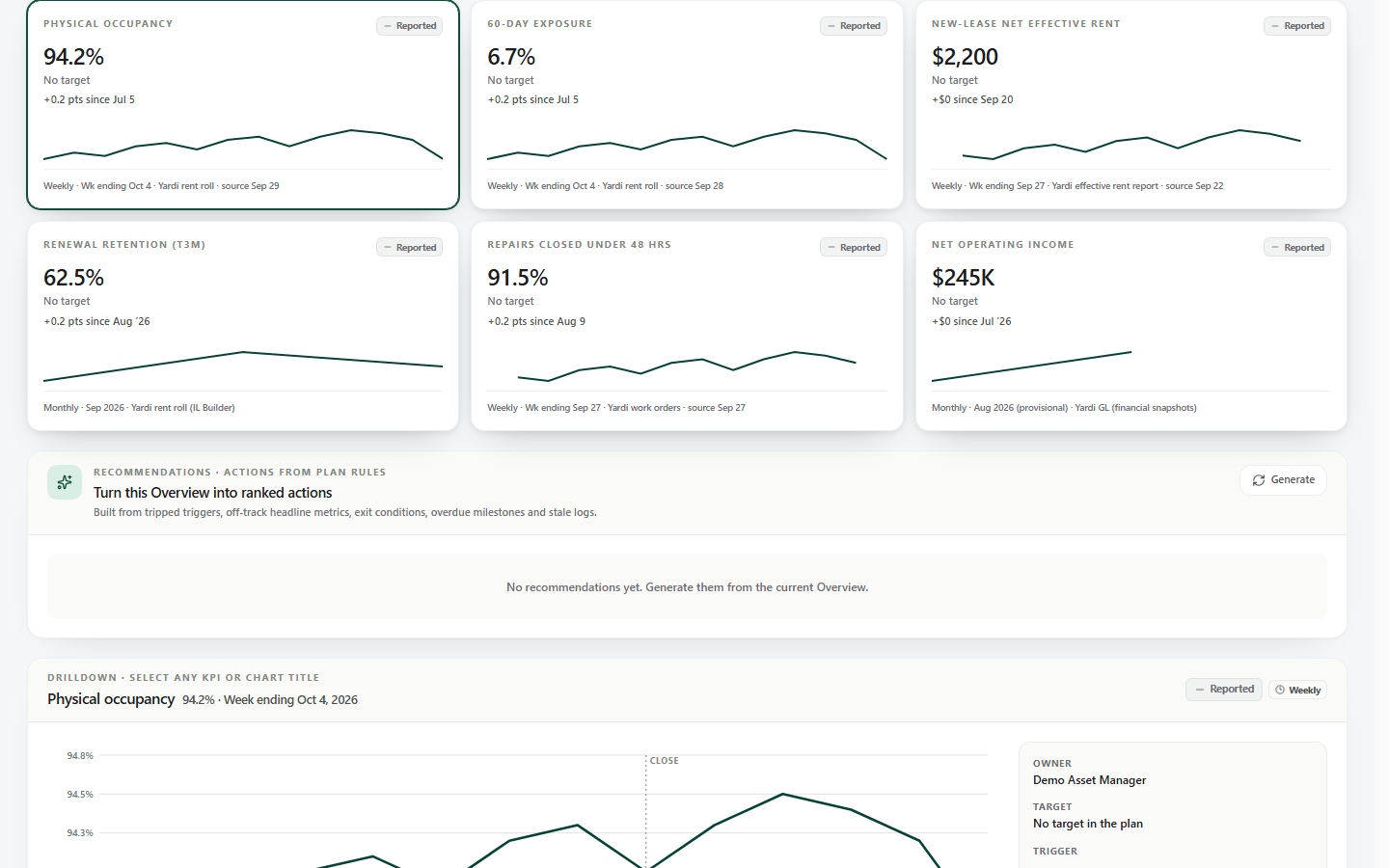Click Reported badge on Net Effective Rent card
Viewport: 1389px width, 868px height.
pyautogui.click(x=1297, y=26)
